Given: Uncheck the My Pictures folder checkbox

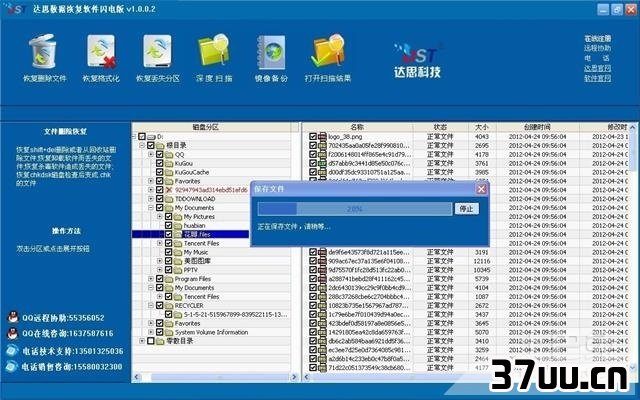Looking at the screenshot, I should [x=169, y=216].
